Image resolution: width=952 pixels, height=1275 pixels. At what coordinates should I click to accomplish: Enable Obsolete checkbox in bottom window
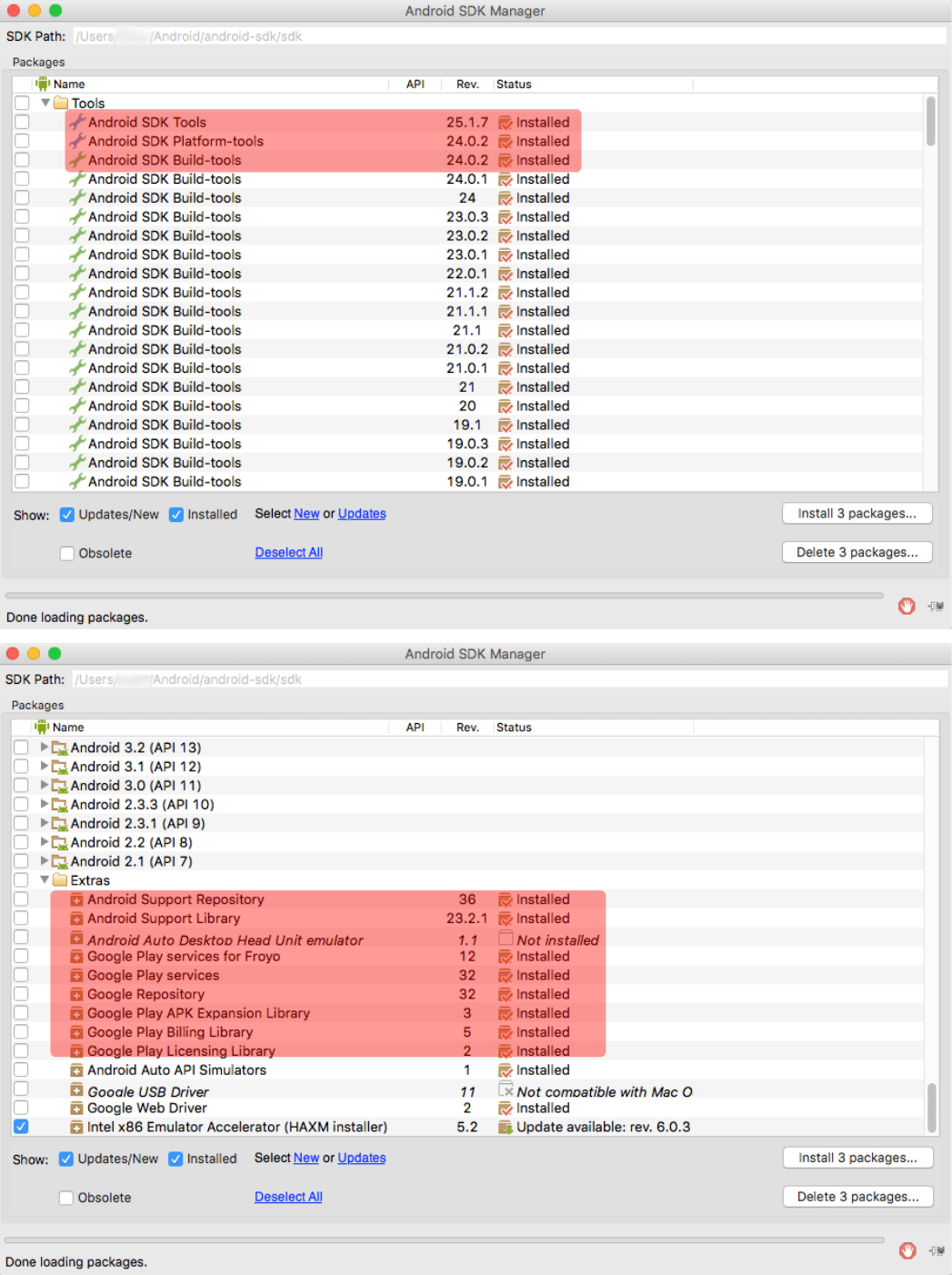point(65,1198)
